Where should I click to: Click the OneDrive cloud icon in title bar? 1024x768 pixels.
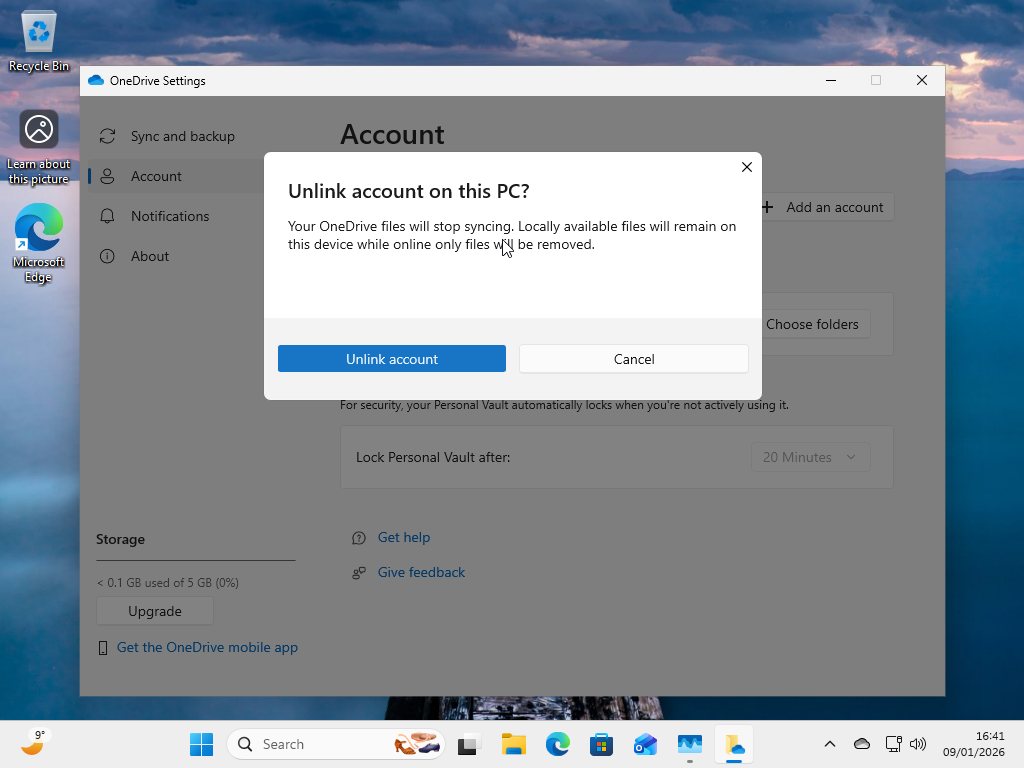tap(96, 80)
